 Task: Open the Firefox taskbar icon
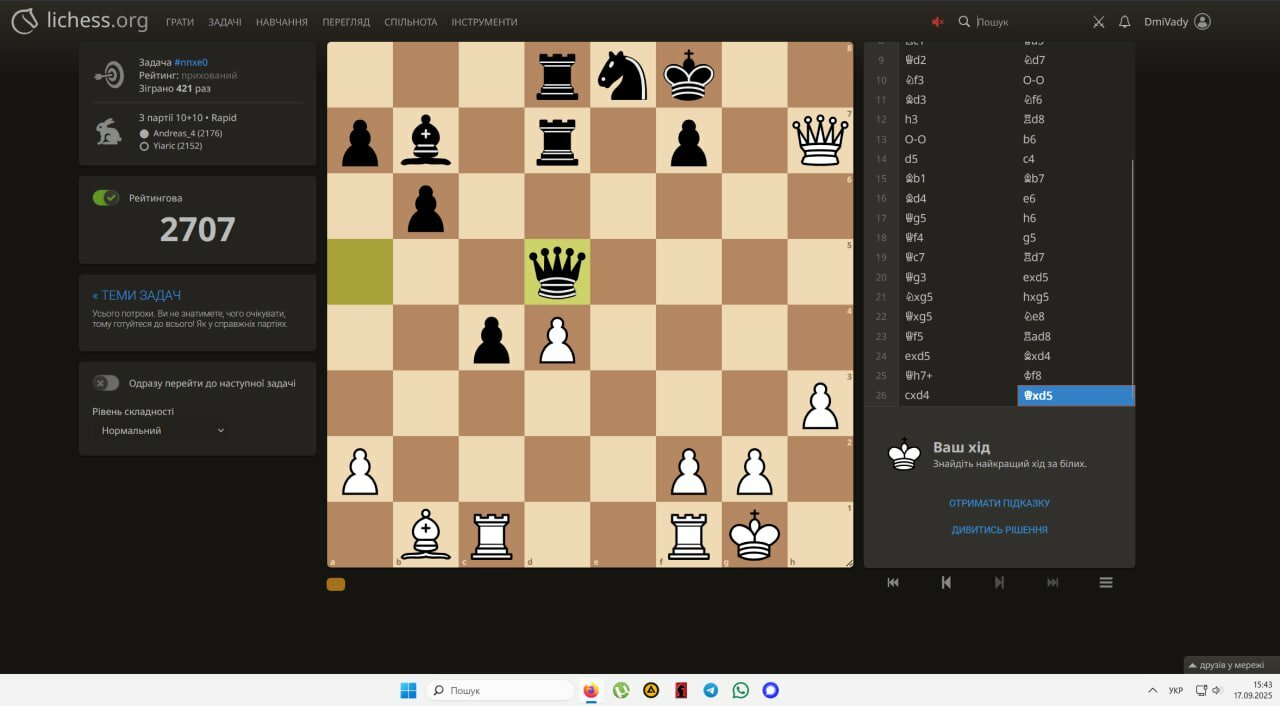(590, 690)
